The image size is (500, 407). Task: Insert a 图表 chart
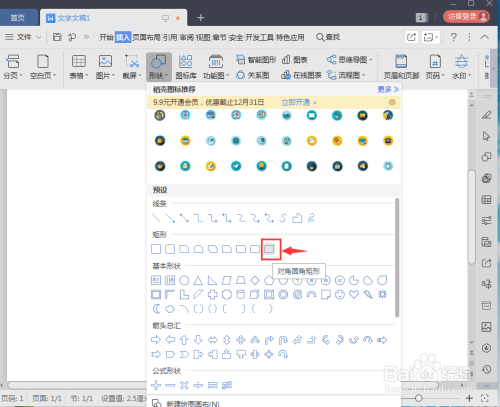(x=295, y=60)
